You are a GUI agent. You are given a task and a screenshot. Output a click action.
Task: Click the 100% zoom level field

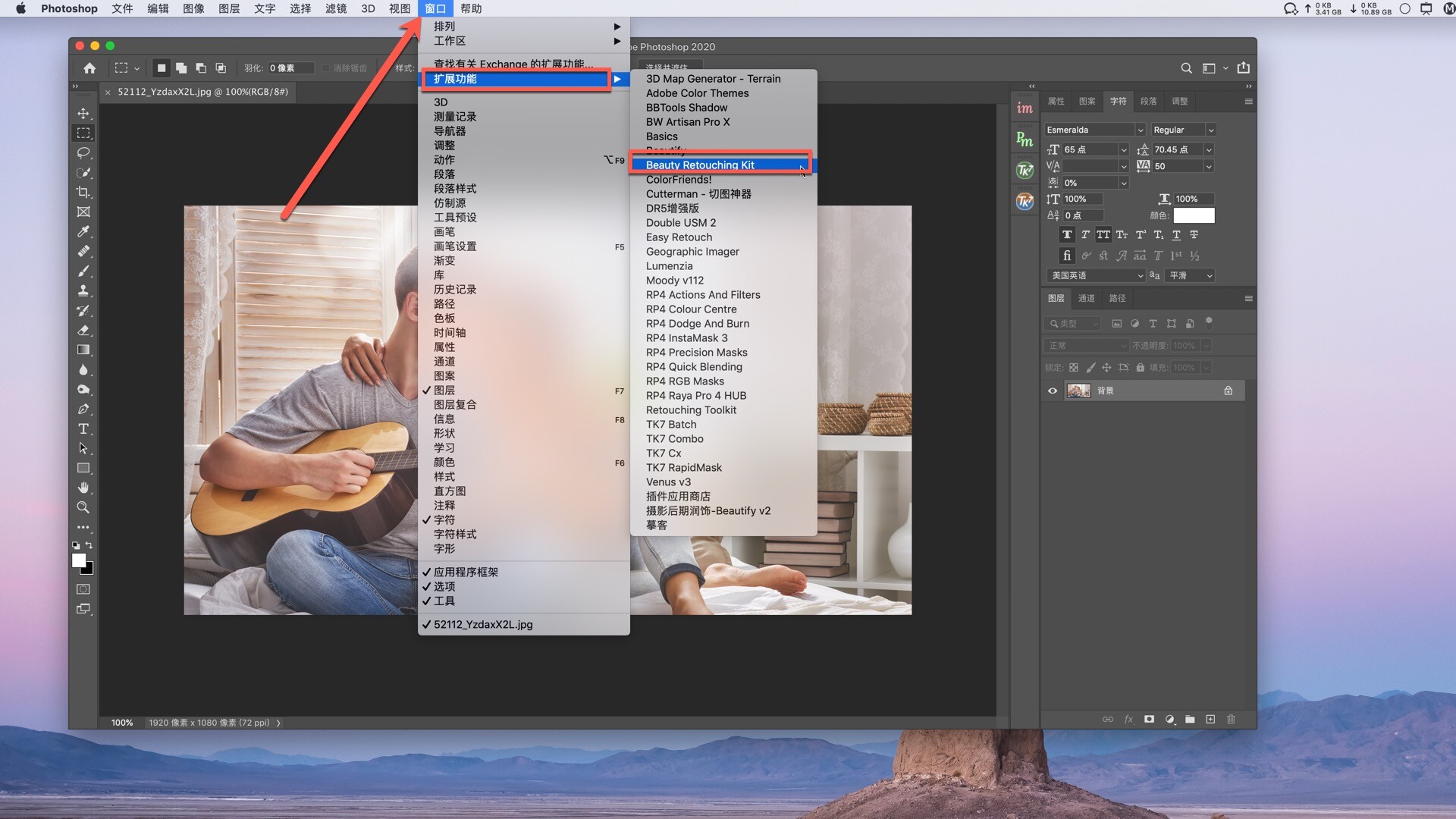pos(122,723)
